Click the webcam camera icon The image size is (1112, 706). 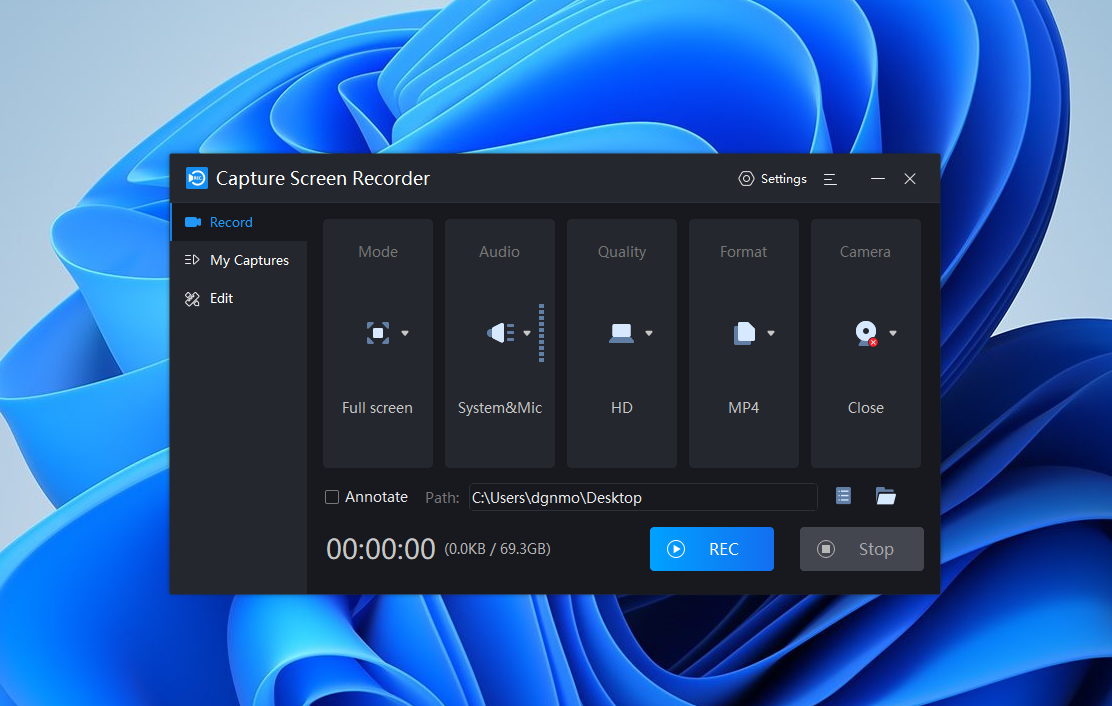pyautogui.click(x=865, y=333)
